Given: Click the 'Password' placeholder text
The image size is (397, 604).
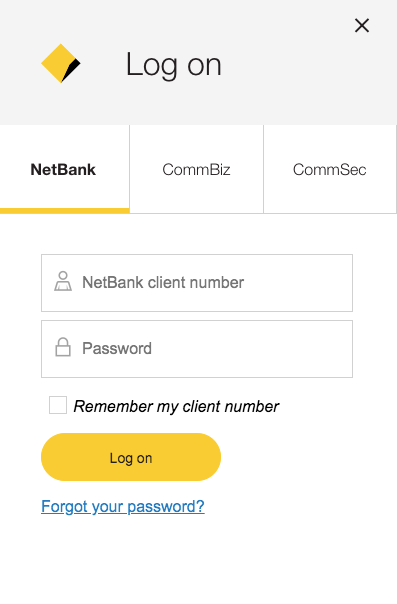Looking at the screenshot, I should tap(117, 349).
